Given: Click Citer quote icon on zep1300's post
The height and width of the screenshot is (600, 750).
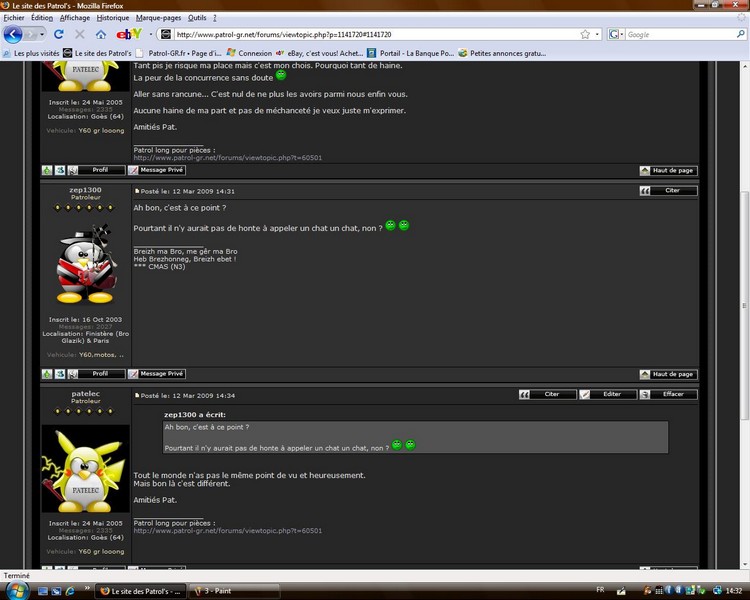Looking at the screenshot, I should coord(668,190).
